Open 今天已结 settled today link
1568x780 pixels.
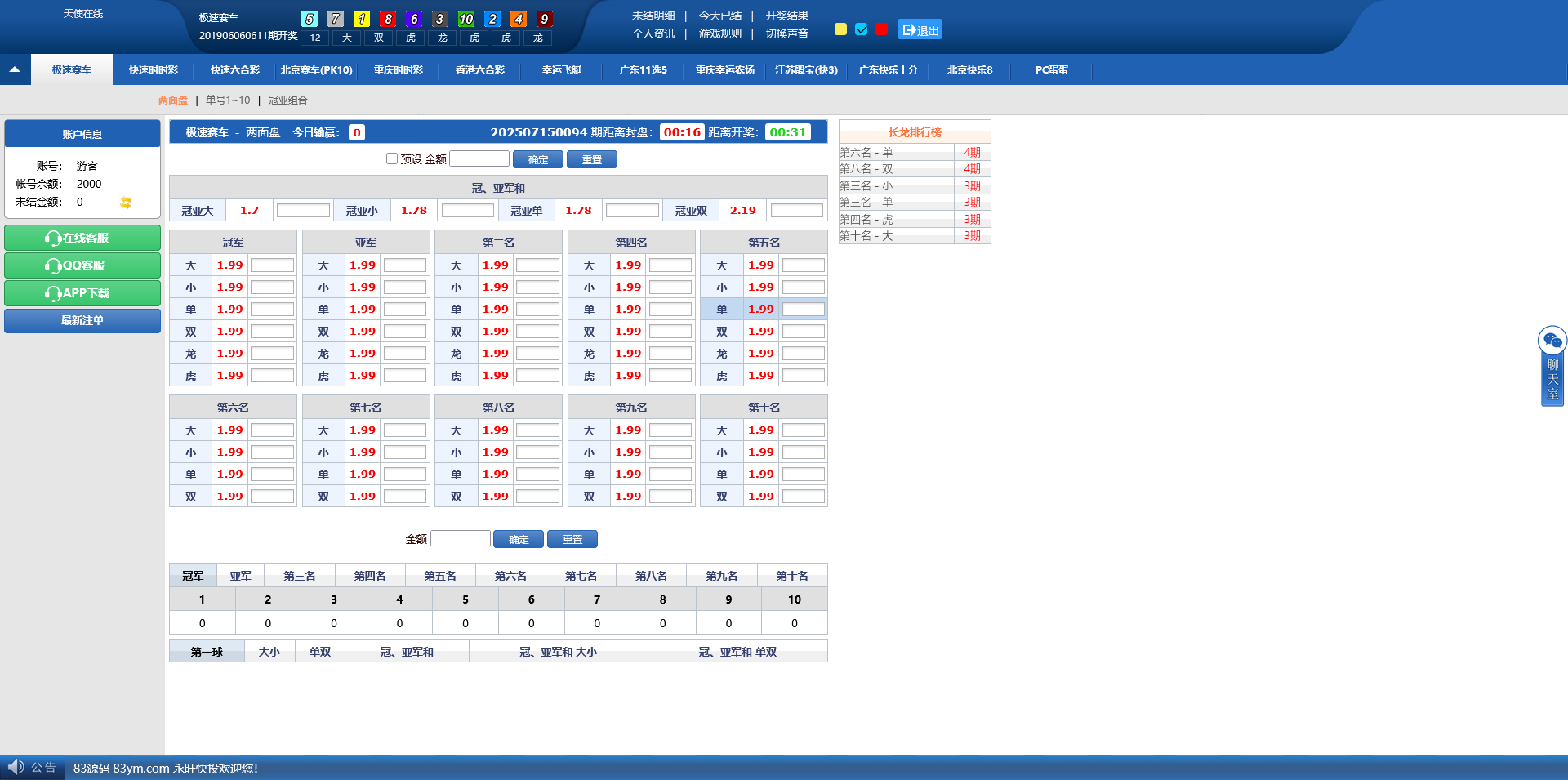[x=720, y=16]
